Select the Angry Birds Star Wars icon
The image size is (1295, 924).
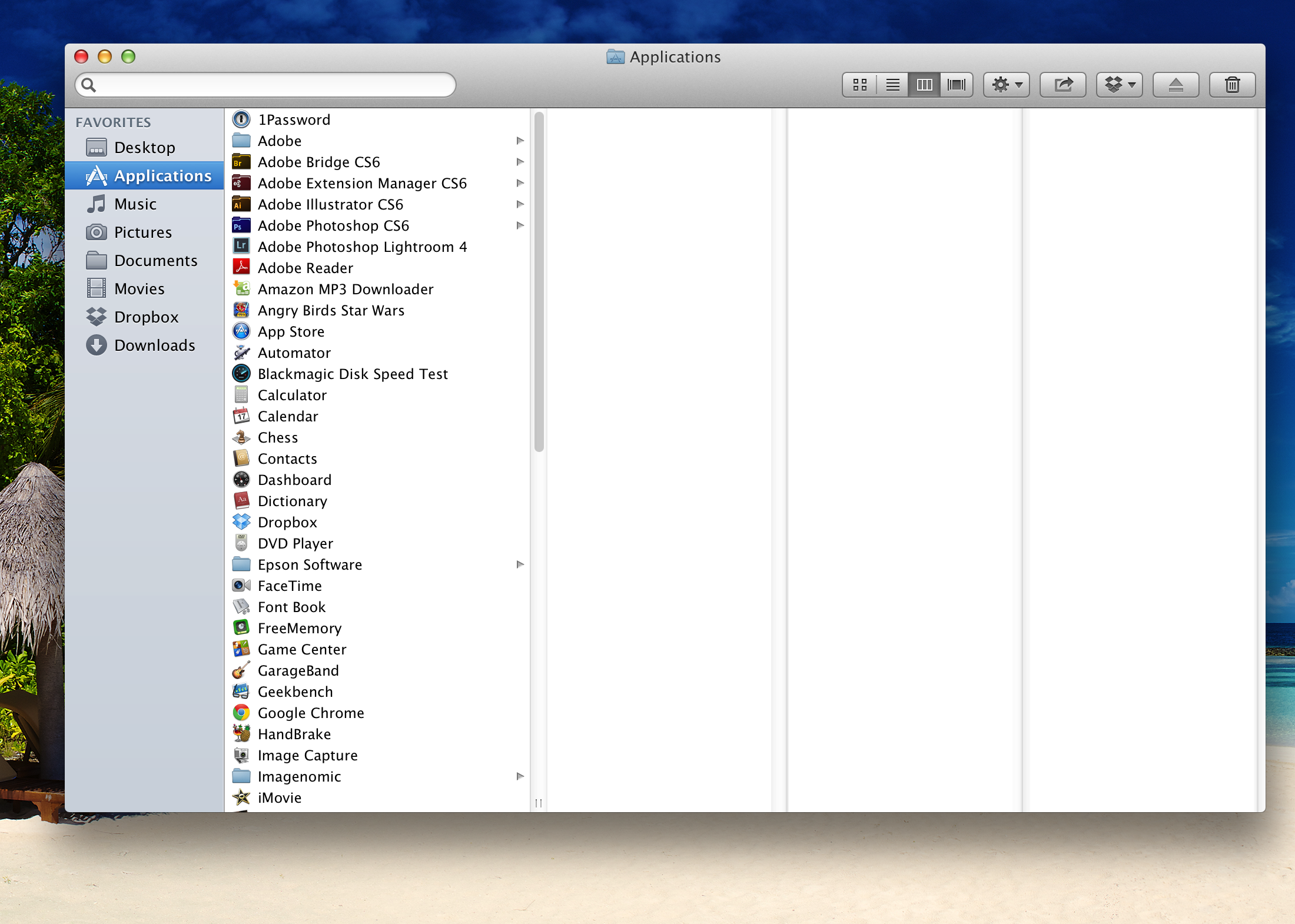(x=241, y=310)
